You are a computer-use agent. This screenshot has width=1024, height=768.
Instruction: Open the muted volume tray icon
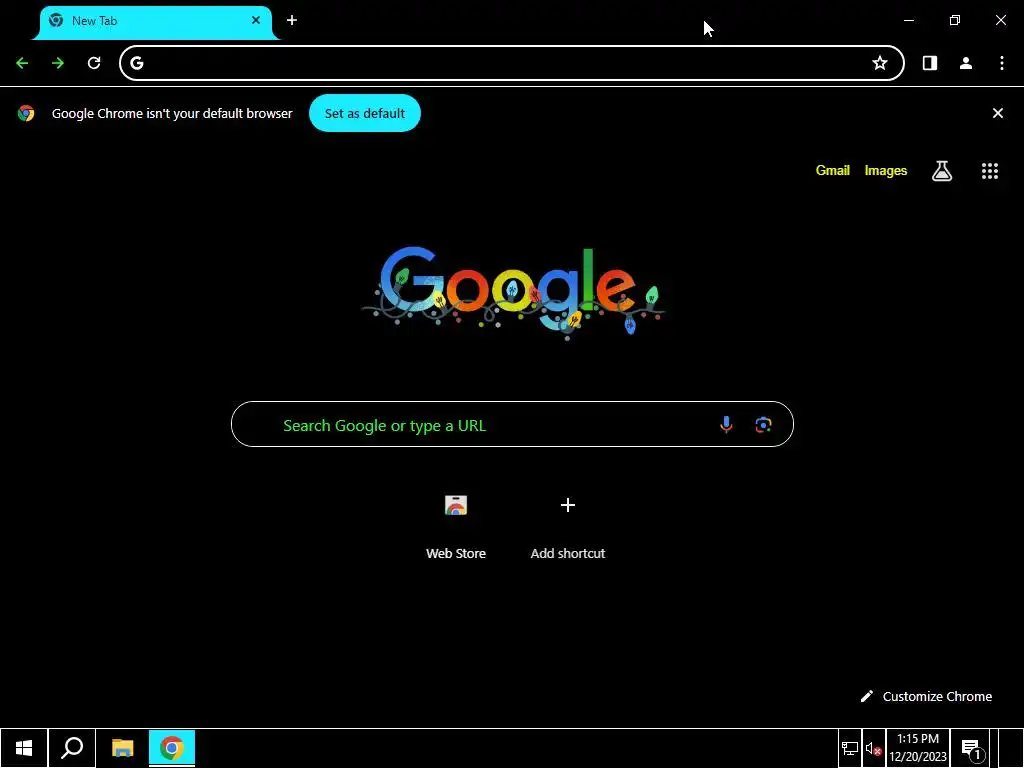click(873, 748)
